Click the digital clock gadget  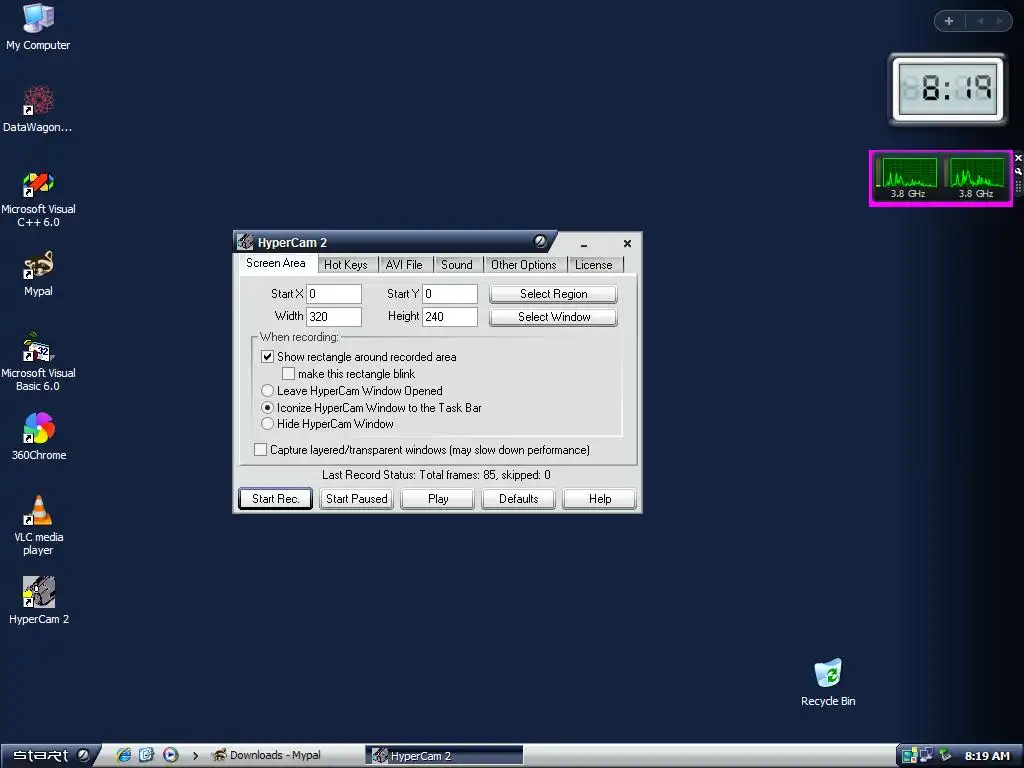947,89
